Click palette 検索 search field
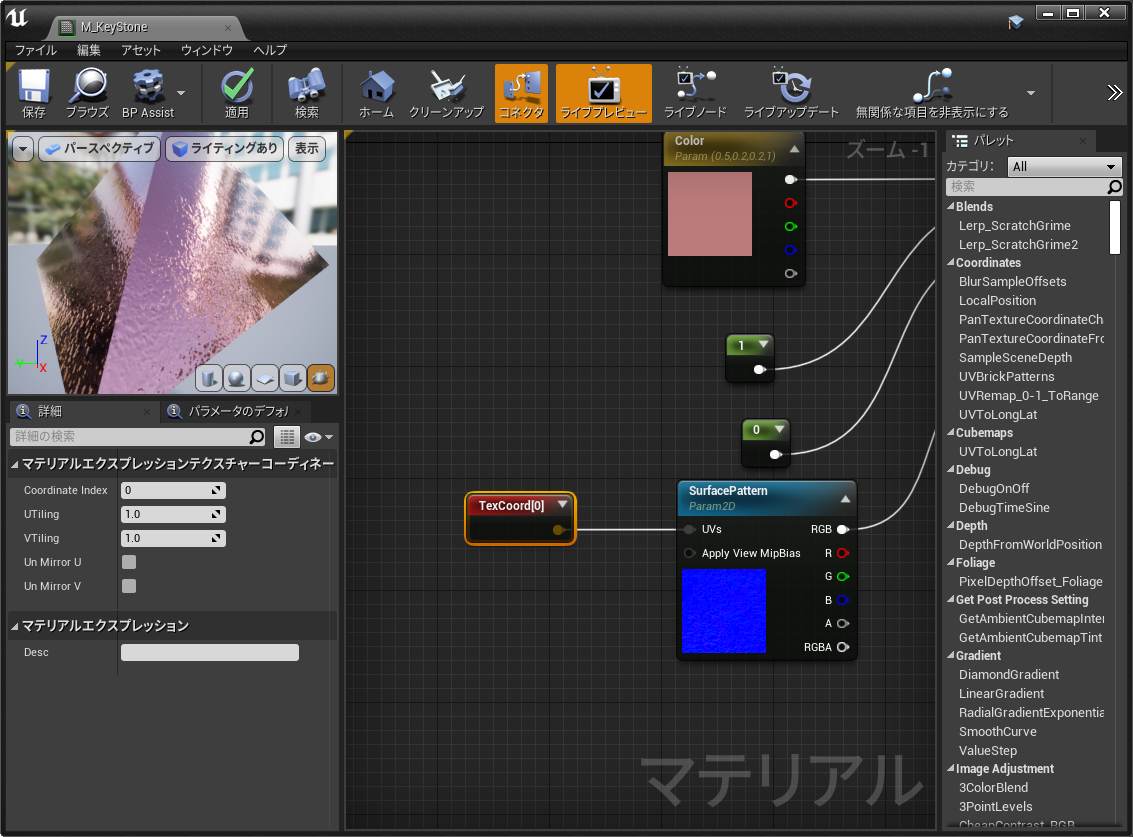 pyautogui.click(x=1033, y=187)
